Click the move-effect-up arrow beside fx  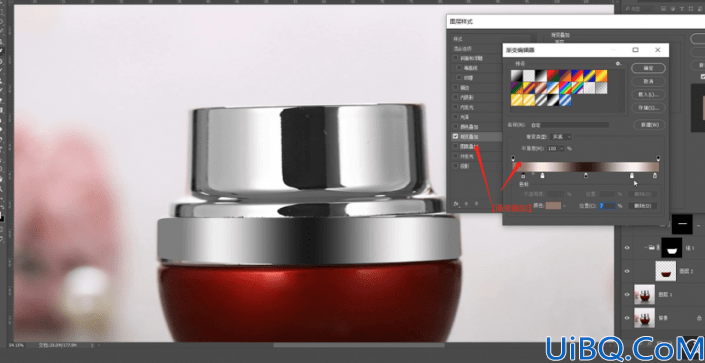(466, 204)
